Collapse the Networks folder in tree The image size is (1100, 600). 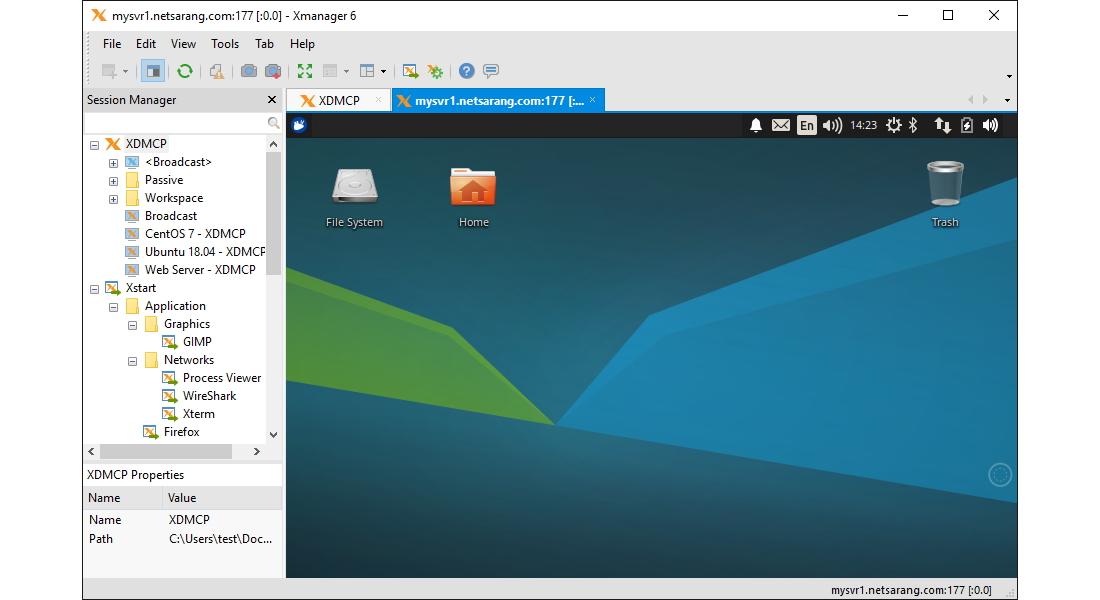(132, 360)
